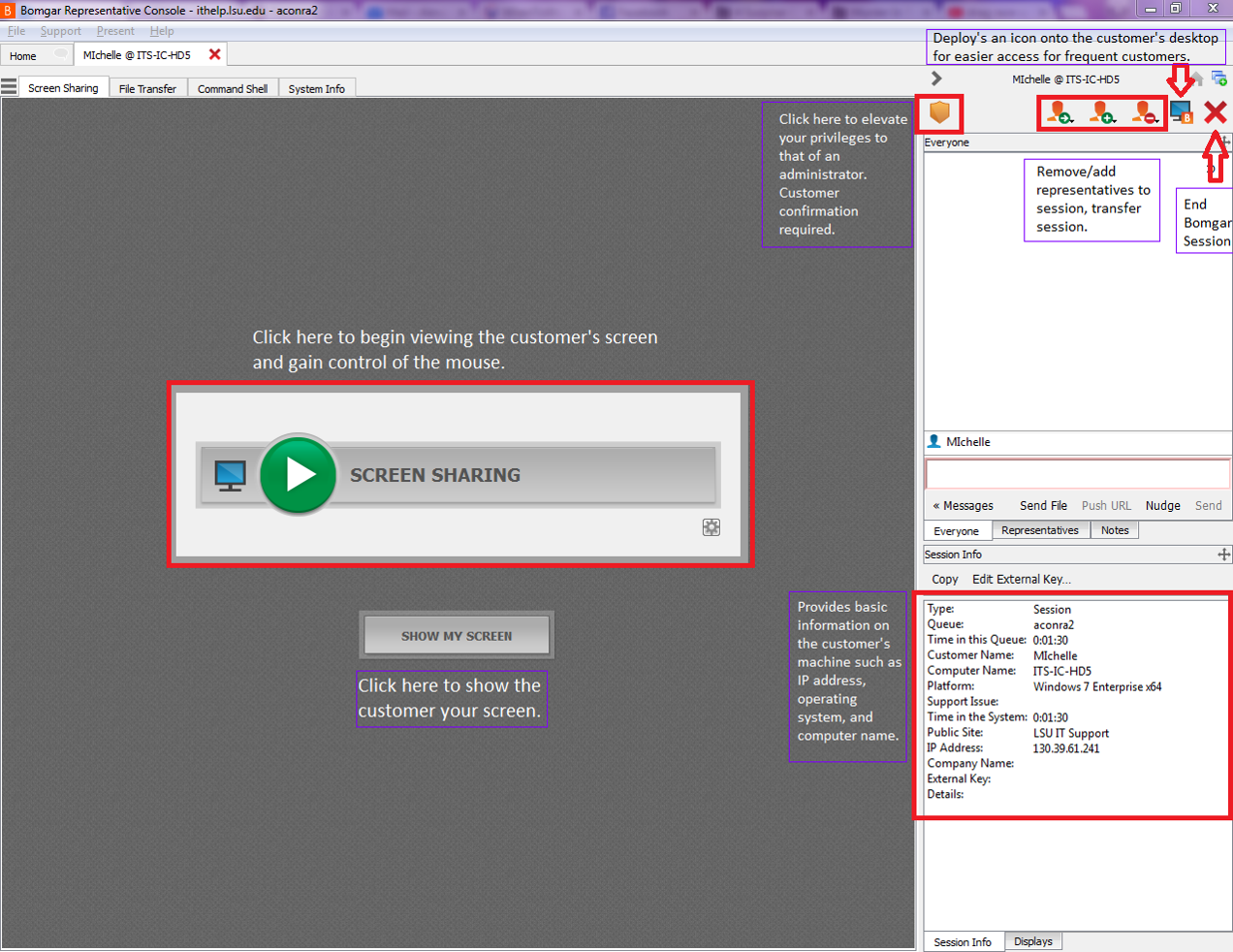Click Send File in the chat toolbar
The image size is (1233, 952).
click(x=1043, y=506)
